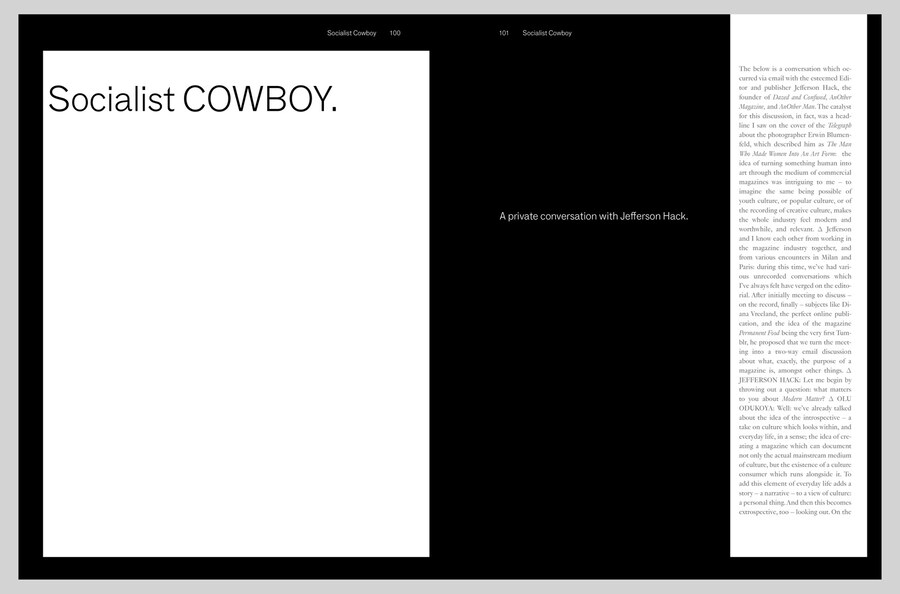
Task: Click the right header 'Socialist Cowboy' title
Action: pyautogui.click(x=547, y=33)
